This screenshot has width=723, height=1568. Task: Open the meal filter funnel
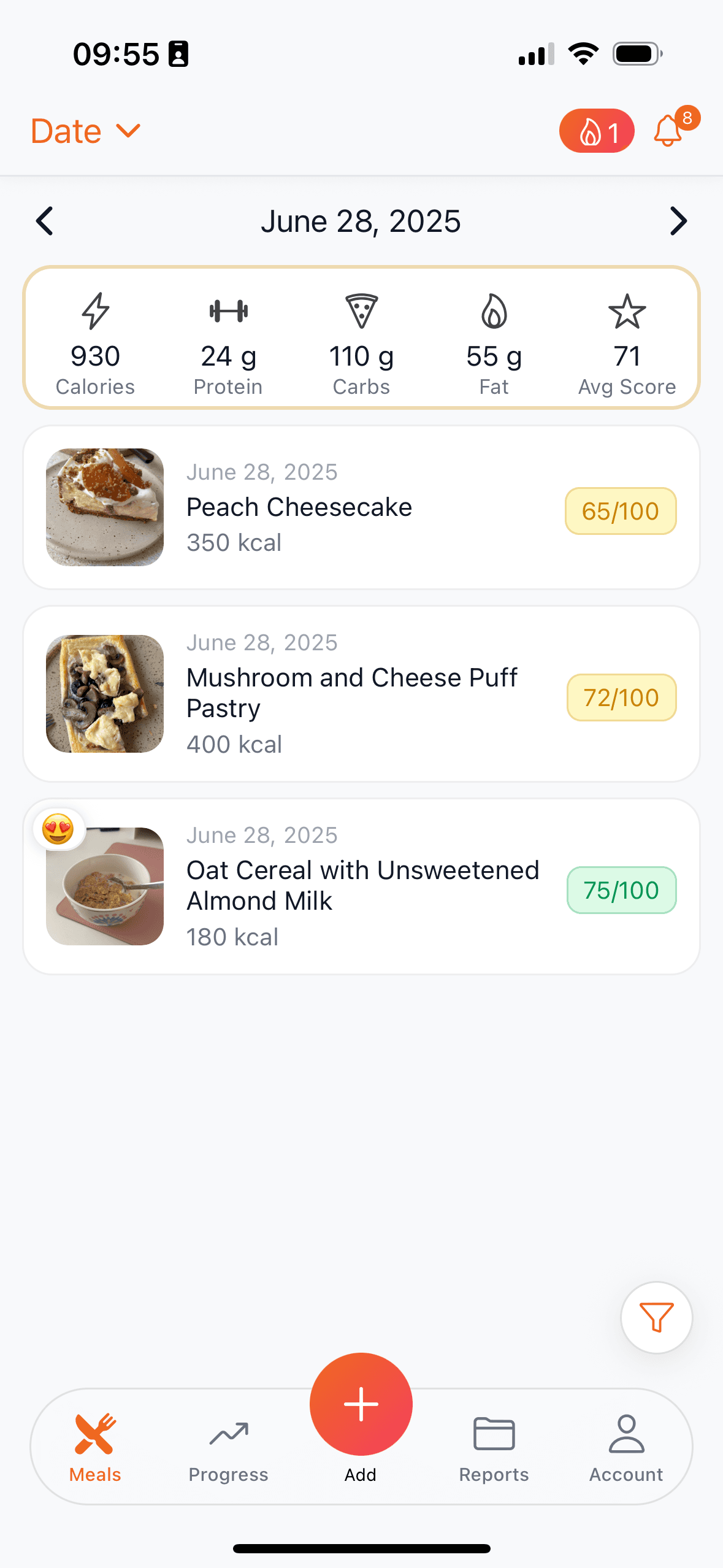click(x=656, y=1317)
